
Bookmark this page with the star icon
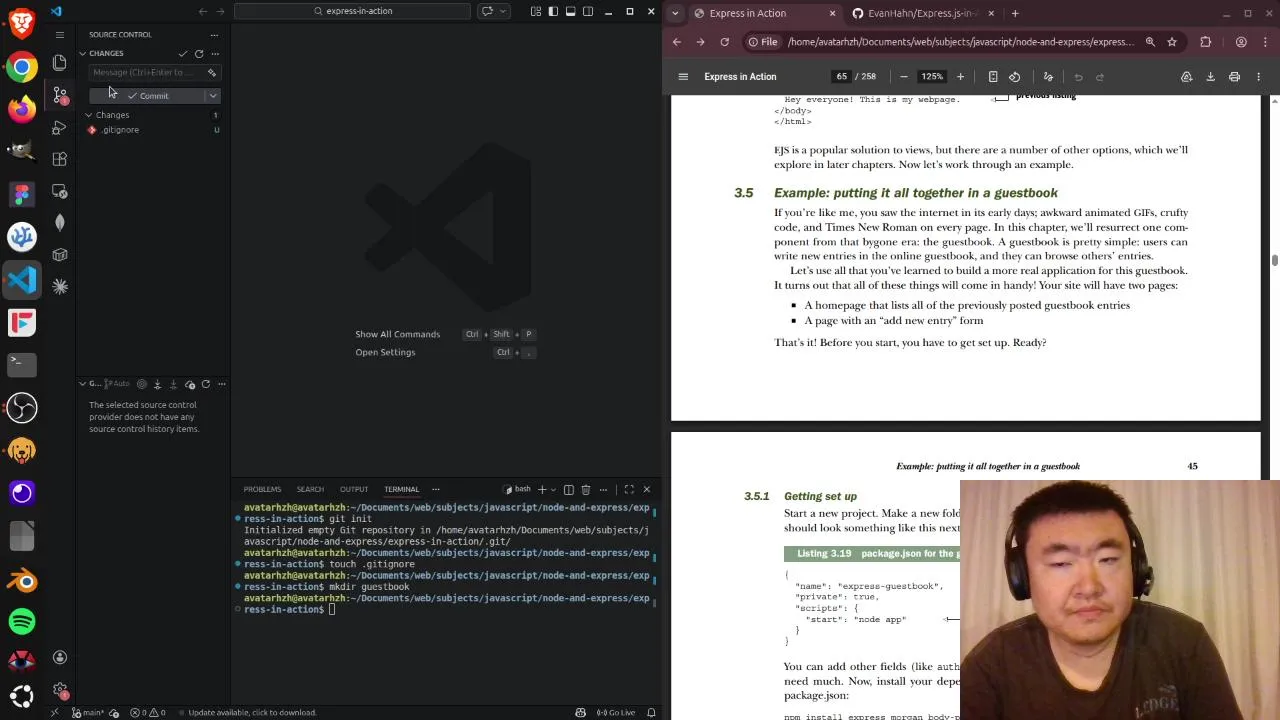pyautogui.click(x=1172, y=42)
